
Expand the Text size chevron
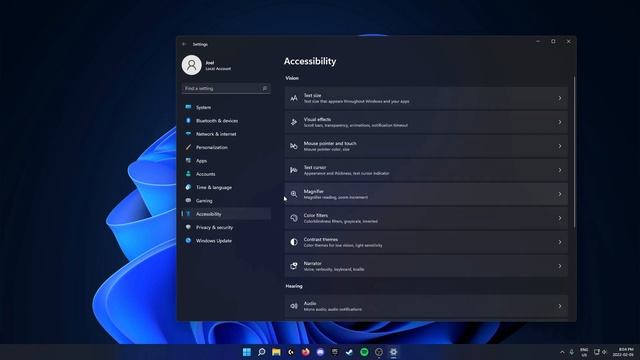click(560, 98)
